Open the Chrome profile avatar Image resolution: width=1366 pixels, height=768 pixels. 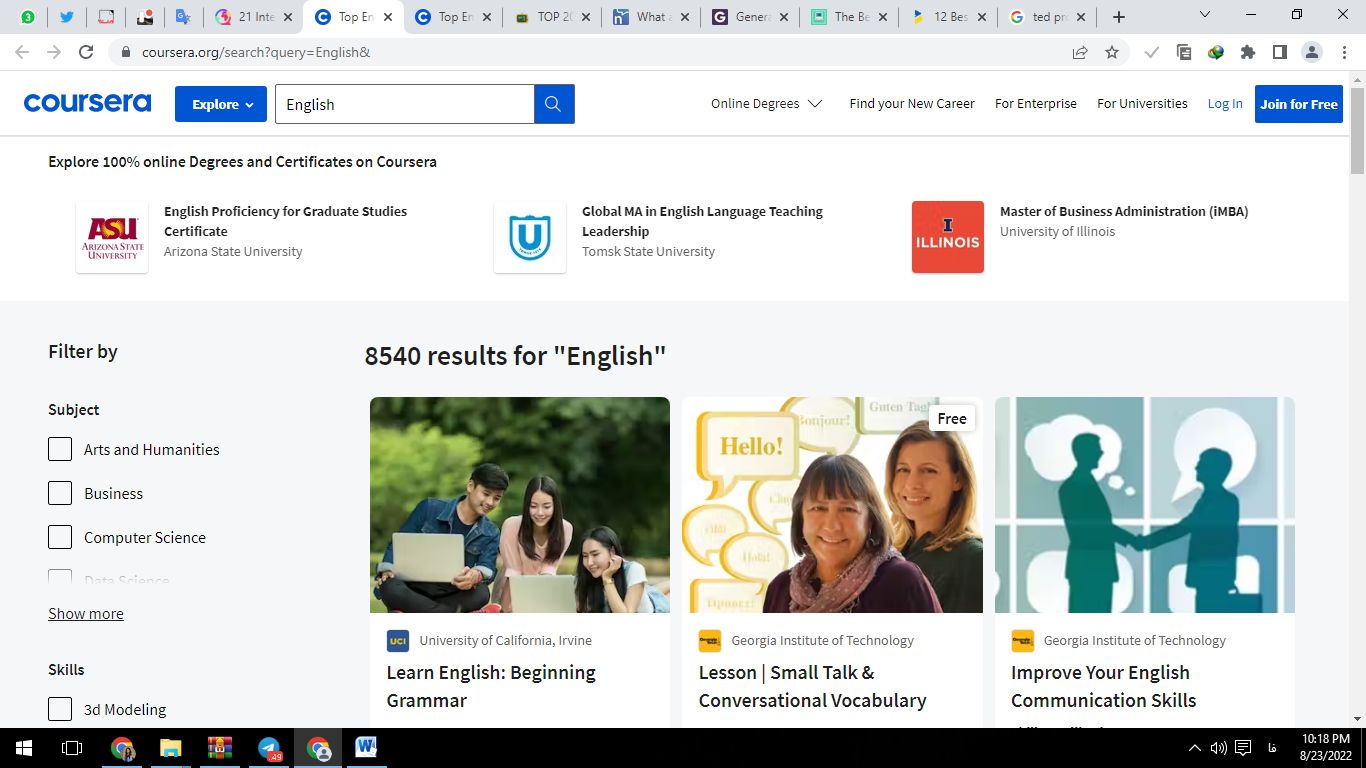click(1312, 52)
